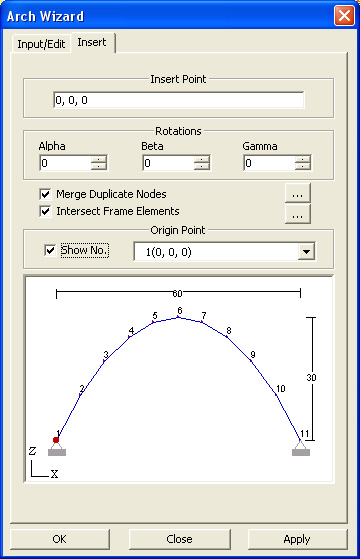Click node 6 at the arch crown
This screenshot has width=360, height=559.
(x=179, y=317)
